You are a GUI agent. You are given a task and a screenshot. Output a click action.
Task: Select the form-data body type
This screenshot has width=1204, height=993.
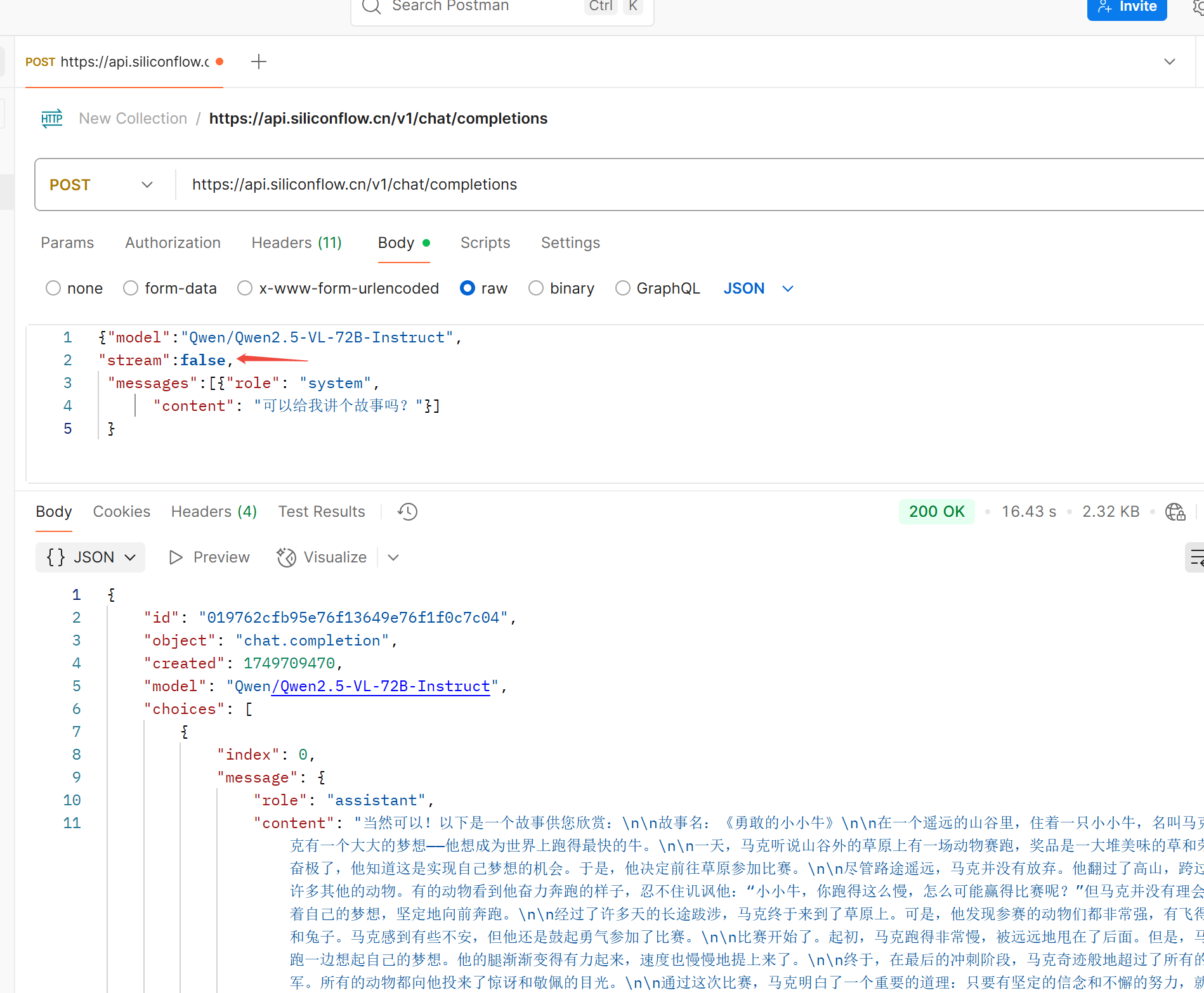tap(131, 289)
